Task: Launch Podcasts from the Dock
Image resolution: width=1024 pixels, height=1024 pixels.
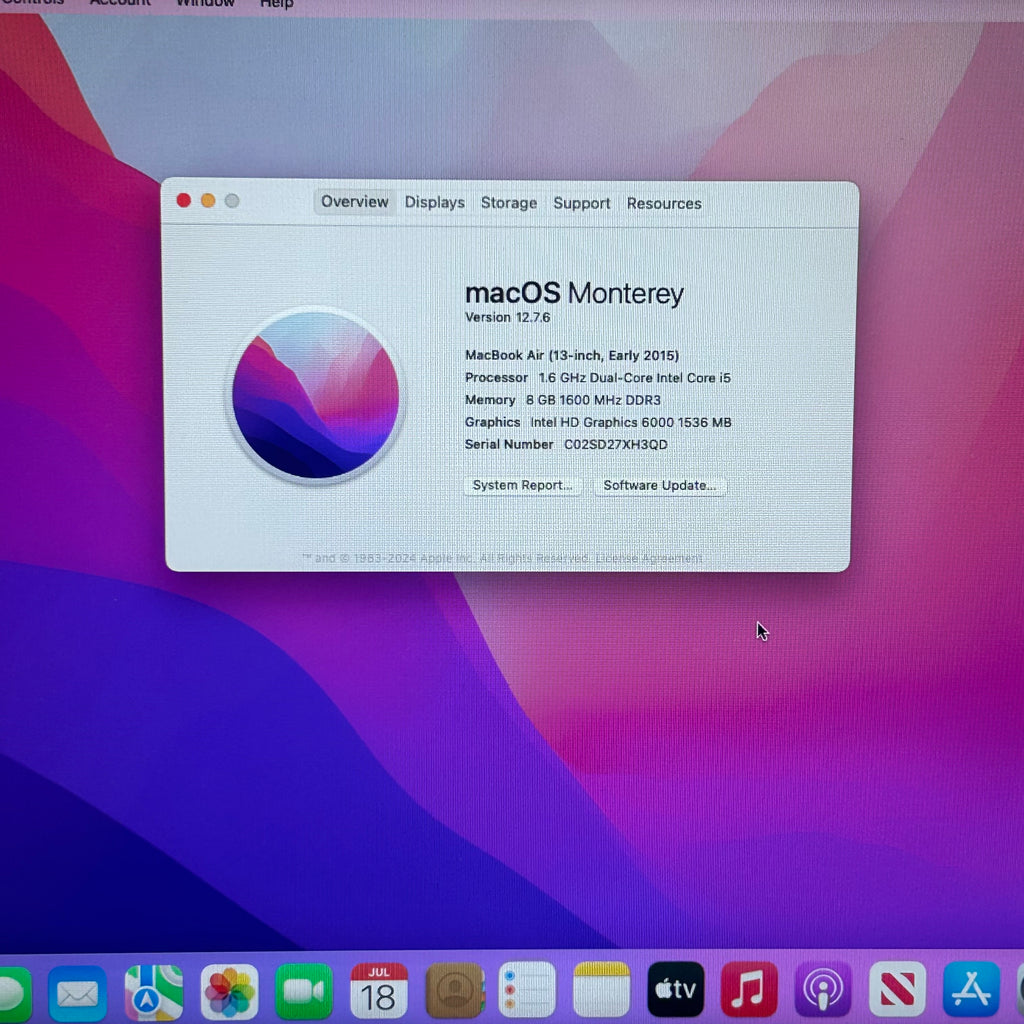Action: [x=823, y=989]
